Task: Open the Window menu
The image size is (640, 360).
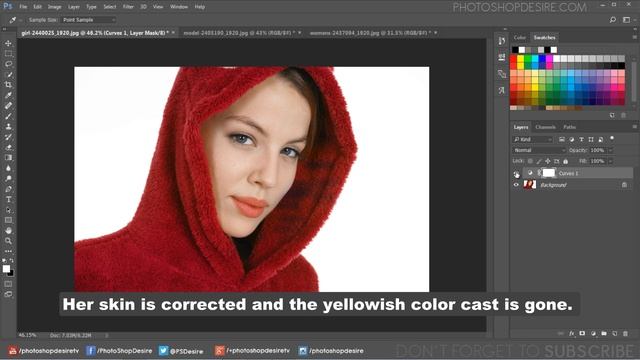Action: [x=179, y=7]
